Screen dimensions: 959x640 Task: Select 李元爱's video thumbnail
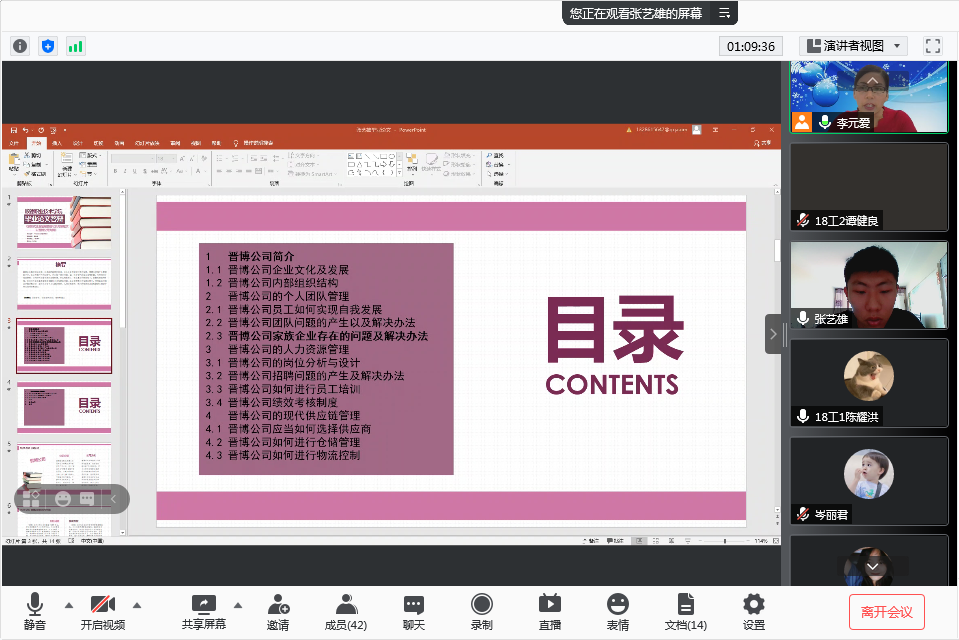tap(869, 97)
